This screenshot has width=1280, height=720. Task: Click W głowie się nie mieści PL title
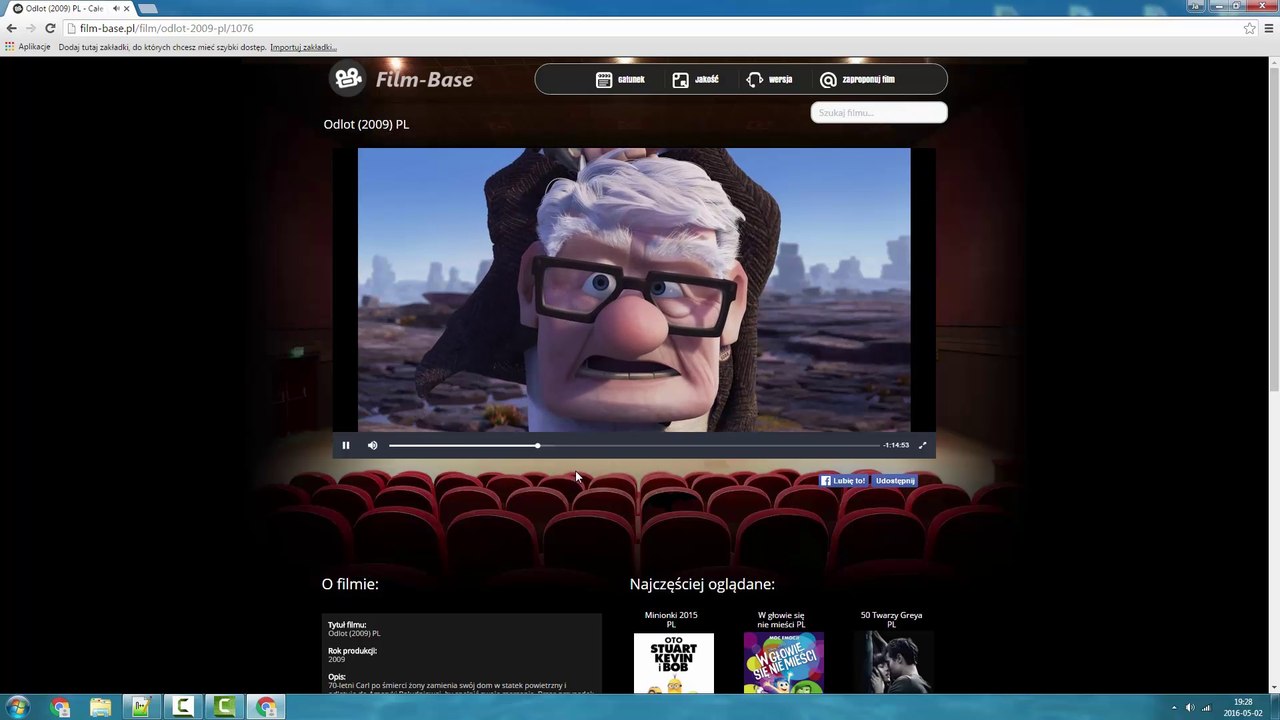[x=781, y=620]
